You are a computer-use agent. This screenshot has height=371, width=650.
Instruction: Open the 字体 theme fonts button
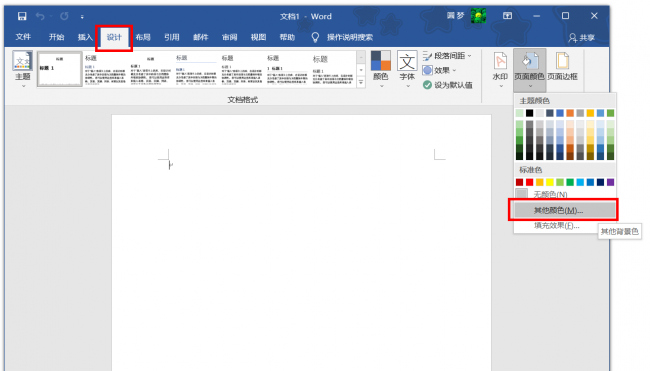(407, 69)
